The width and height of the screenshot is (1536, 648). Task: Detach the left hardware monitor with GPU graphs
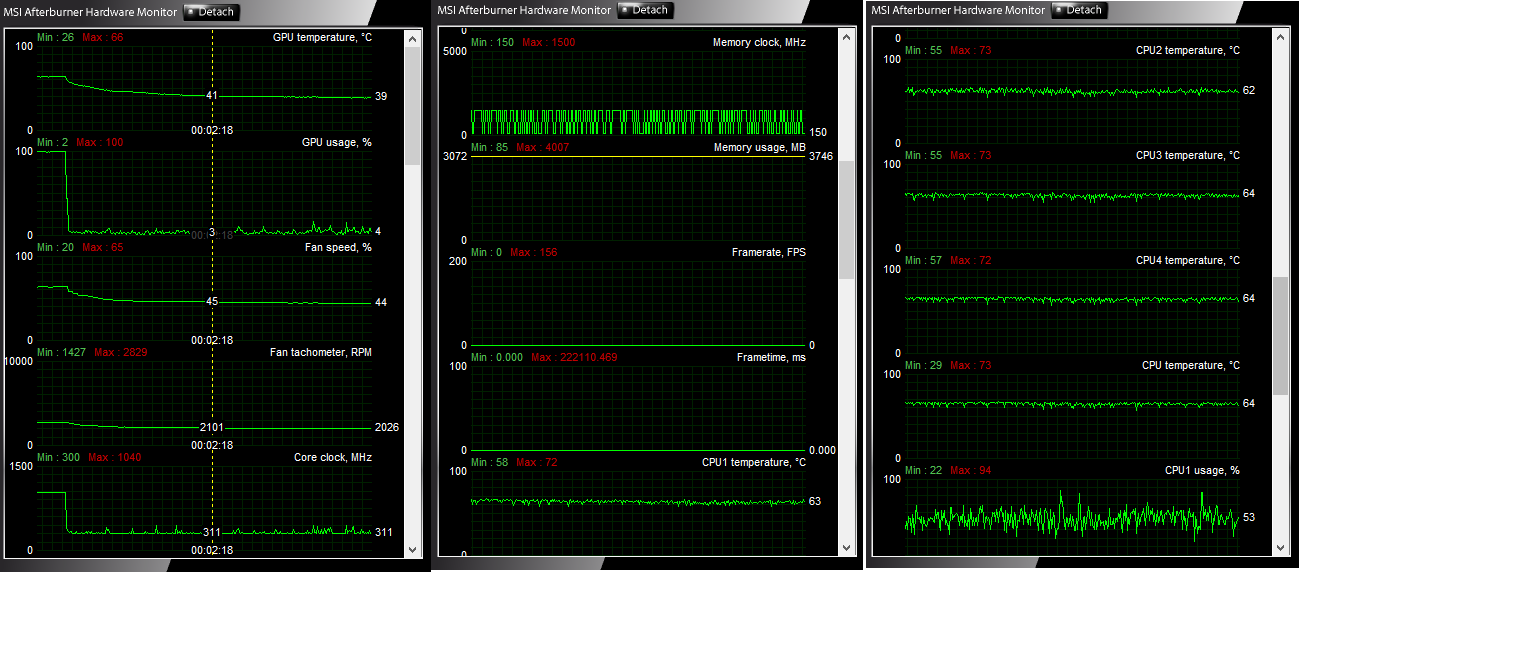point(211,12)
